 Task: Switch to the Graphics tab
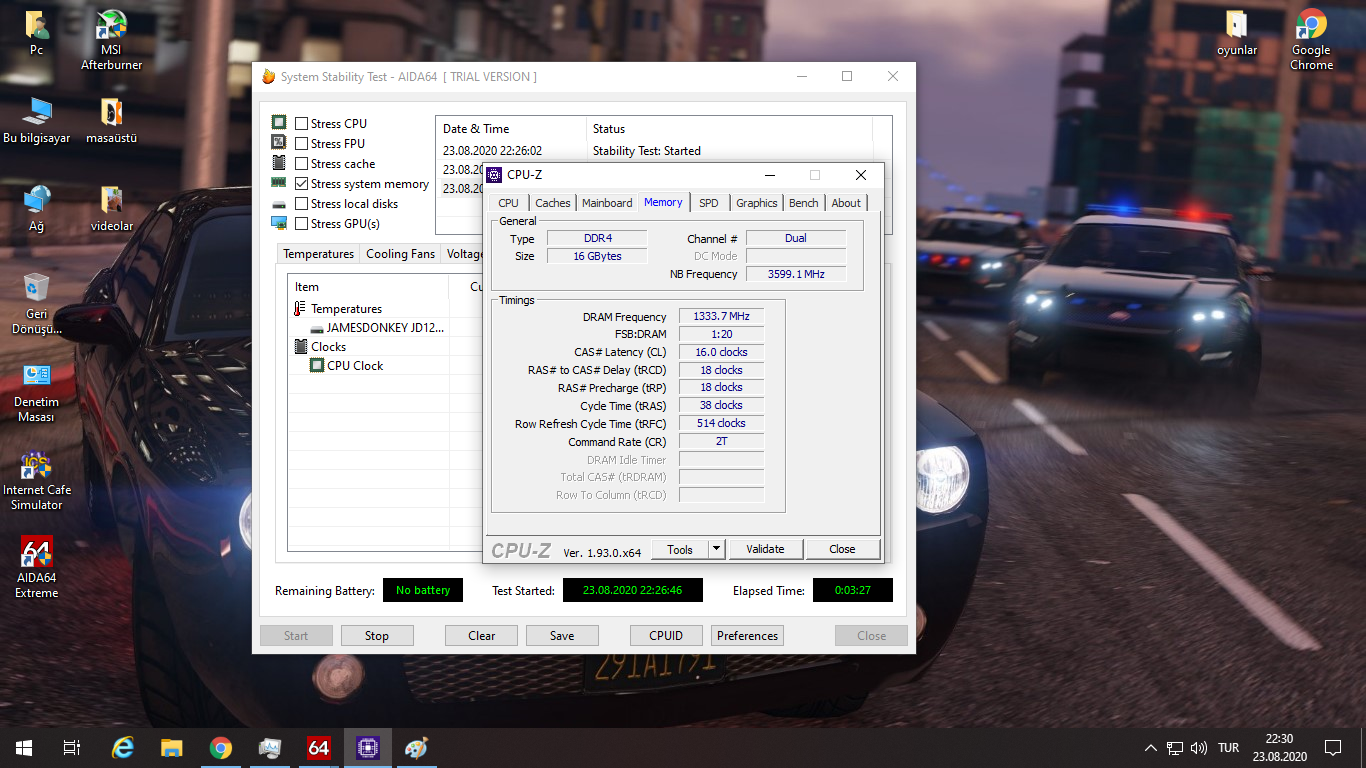(756, 203)
